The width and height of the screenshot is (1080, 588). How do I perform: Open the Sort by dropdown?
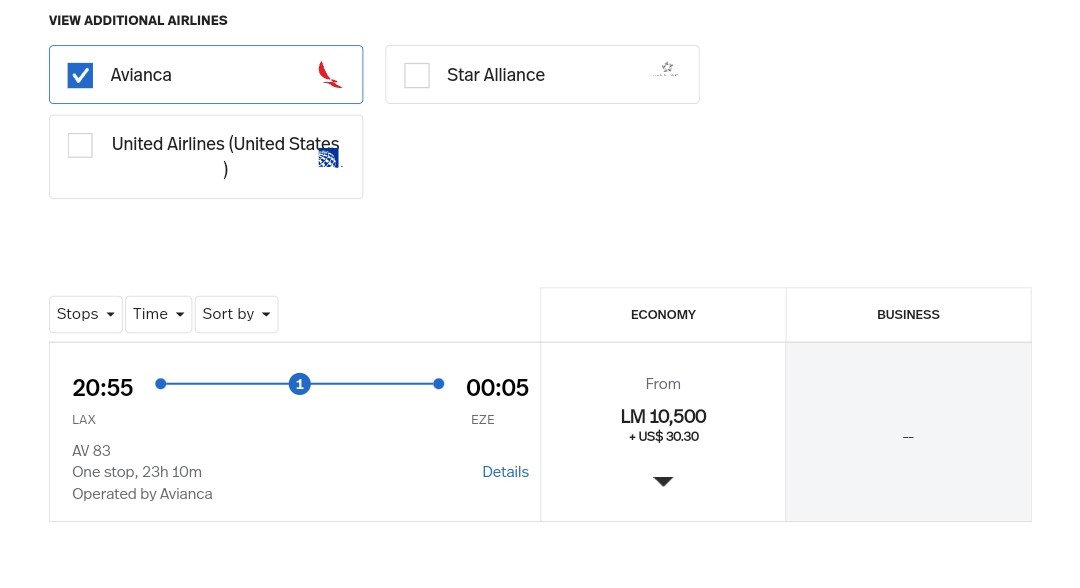pyautogui.click(x=236, y=314)
